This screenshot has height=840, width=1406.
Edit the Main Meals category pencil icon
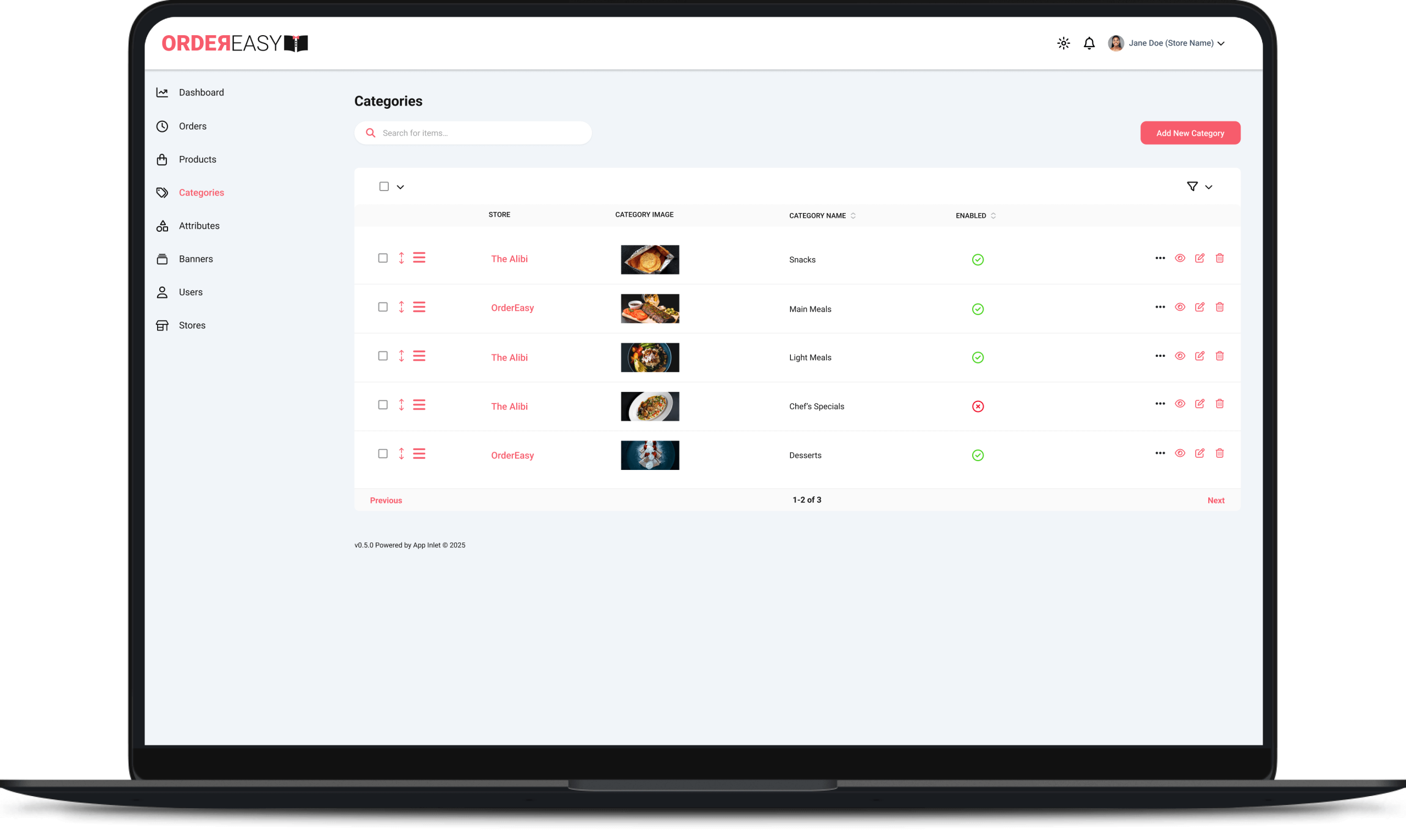tap(1199, 307)
